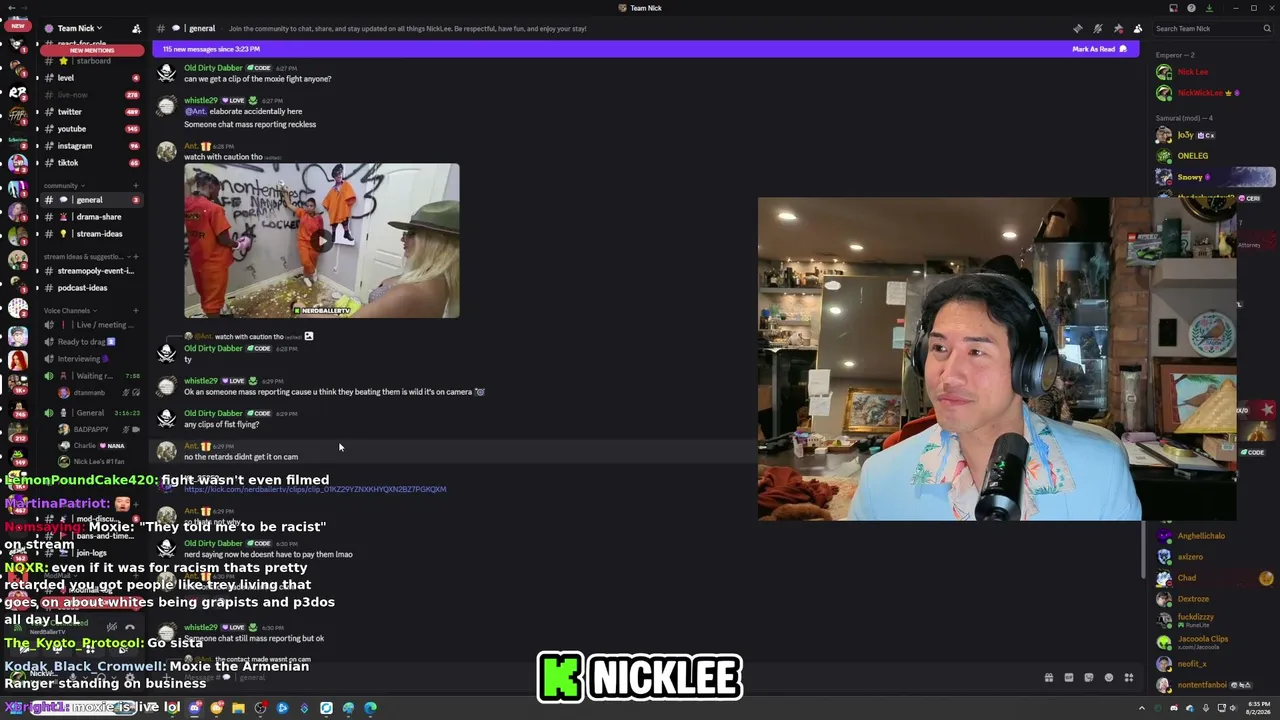Join Ready to drag voice channel

90,342
